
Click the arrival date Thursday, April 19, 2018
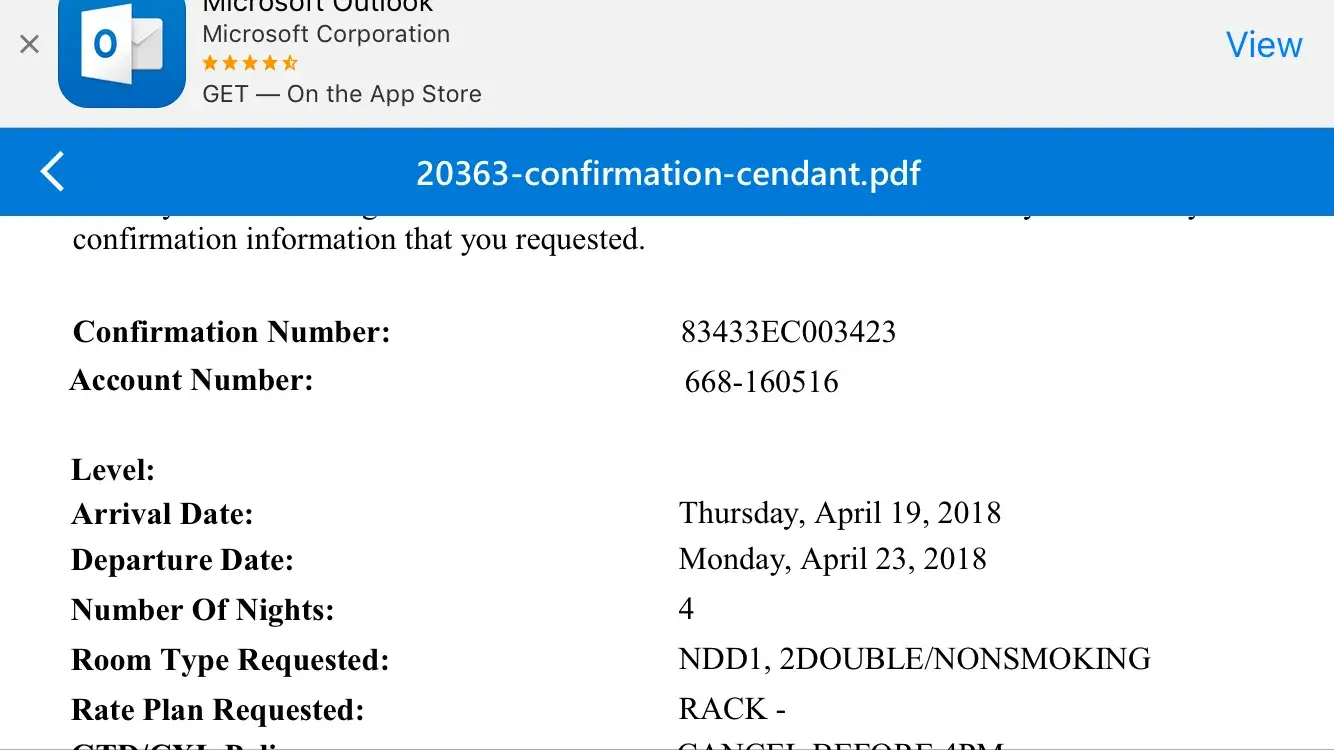pyautogui.click(x=839, y=514)
